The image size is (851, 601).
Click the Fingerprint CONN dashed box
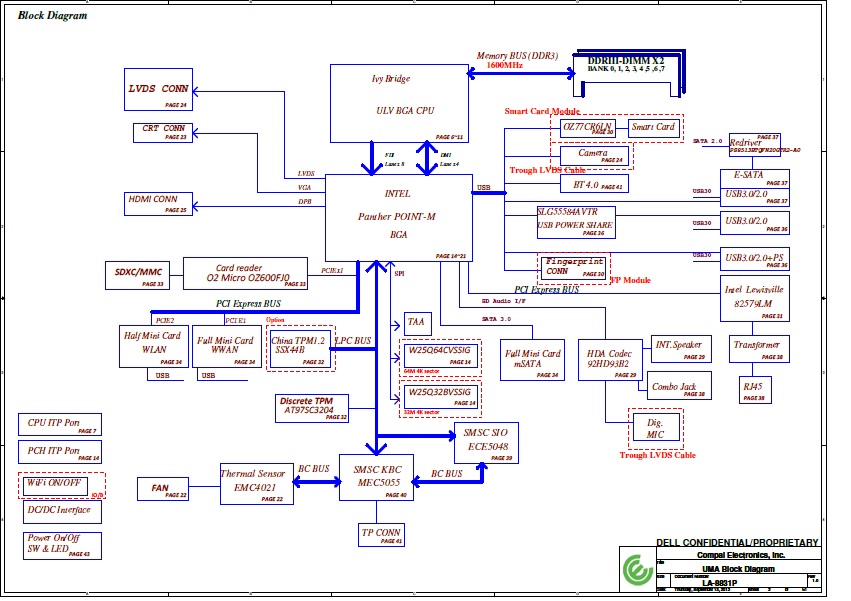pyautogui.click(x=573, y=267)
